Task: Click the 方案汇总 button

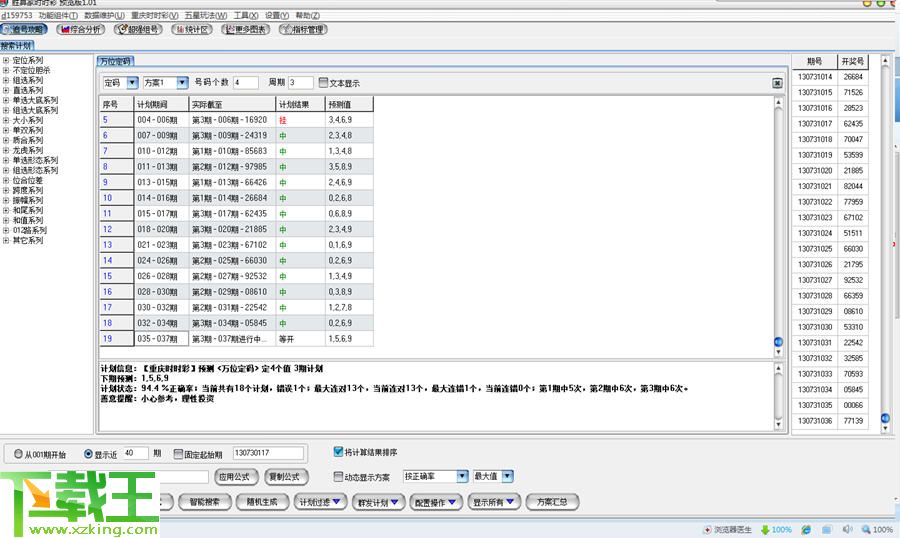Action: (552, 502)
